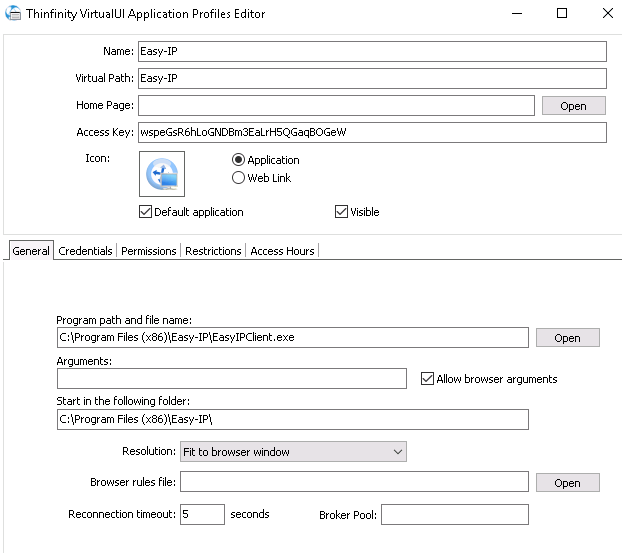Click the Thinfinity VirtualUI title bar icon

[13, 13]
